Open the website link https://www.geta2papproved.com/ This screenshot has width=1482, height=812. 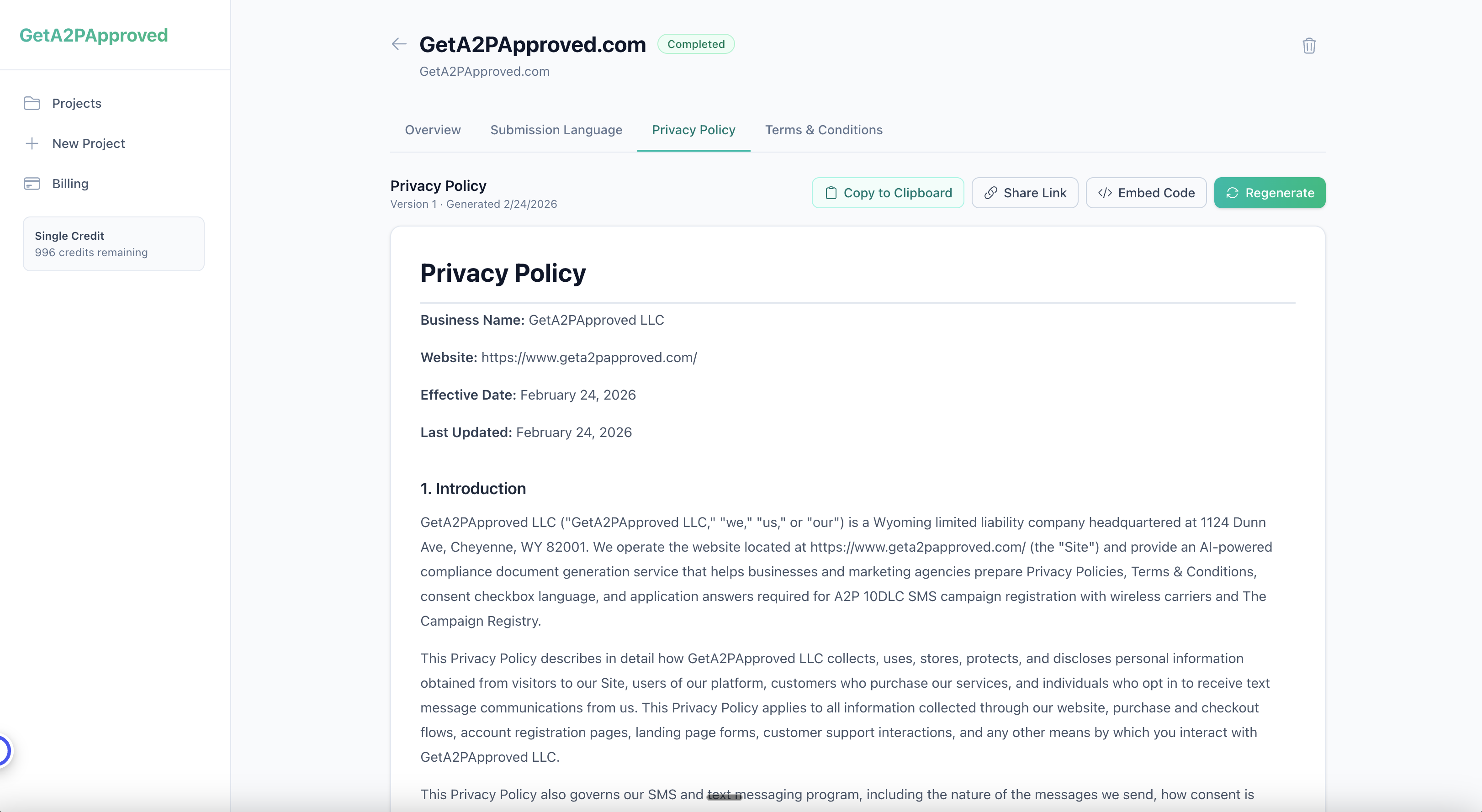(588, 357)
